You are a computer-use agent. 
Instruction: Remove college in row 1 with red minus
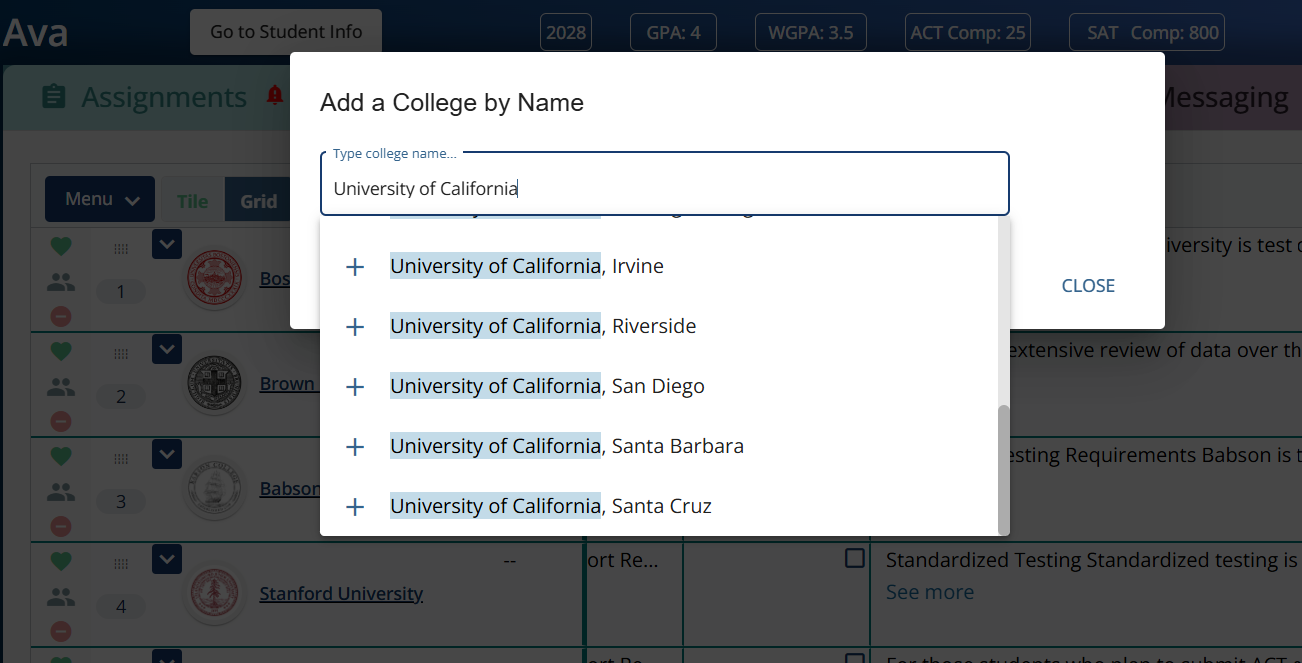[x=61, y=316]
